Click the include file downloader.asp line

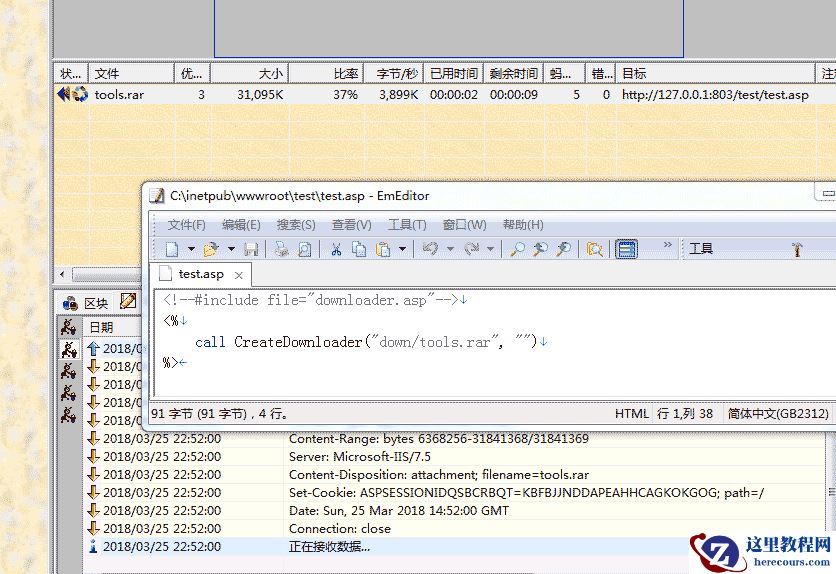pyautogui.click(x=310, y=300)
